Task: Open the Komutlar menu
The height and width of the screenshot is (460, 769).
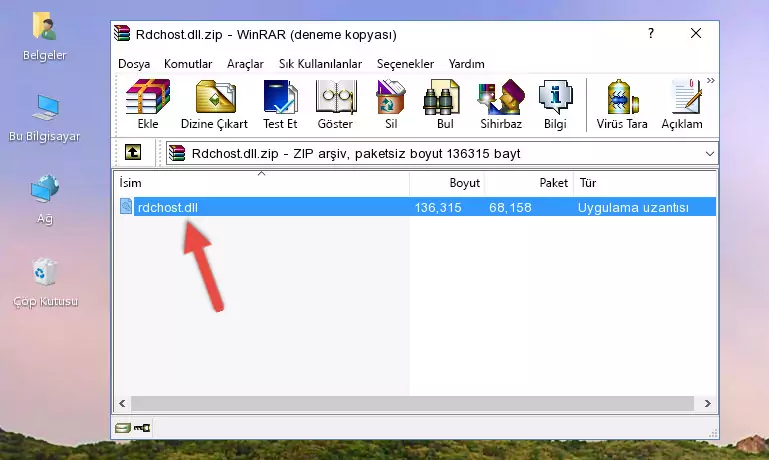Action: pos(188,64)
